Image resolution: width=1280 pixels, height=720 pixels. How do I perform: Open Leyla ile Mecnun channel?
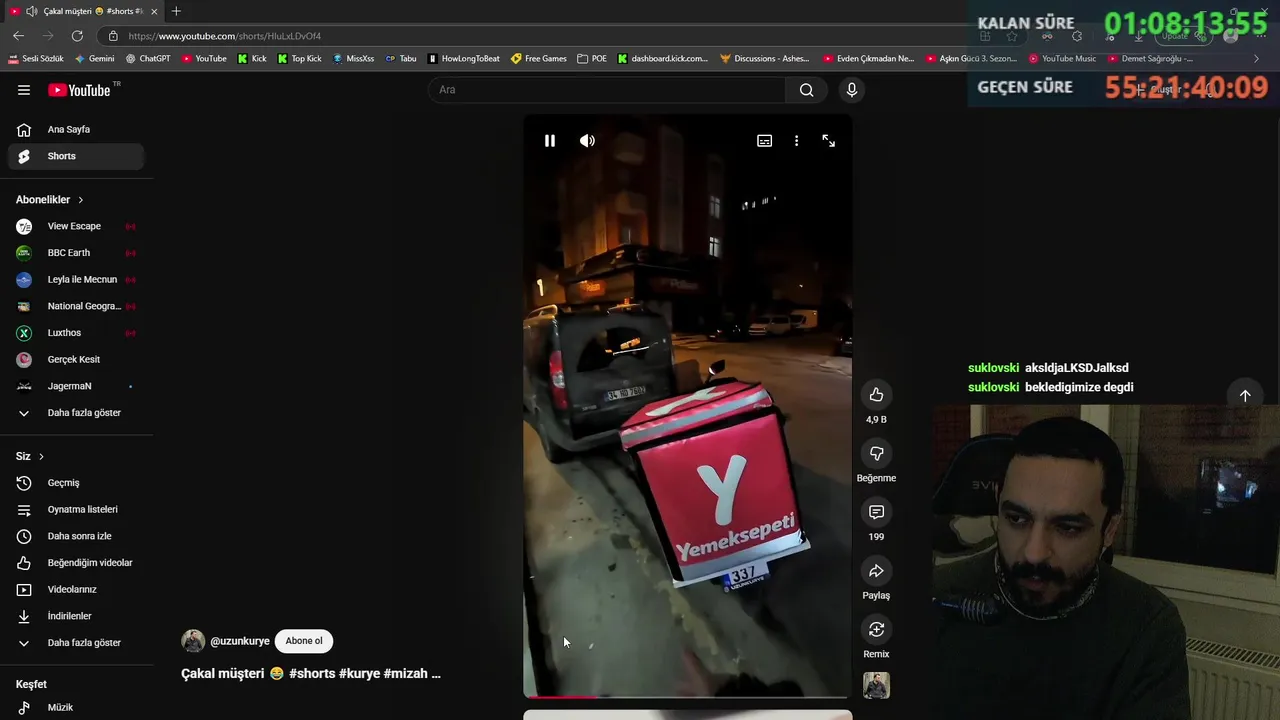point(76,280)
